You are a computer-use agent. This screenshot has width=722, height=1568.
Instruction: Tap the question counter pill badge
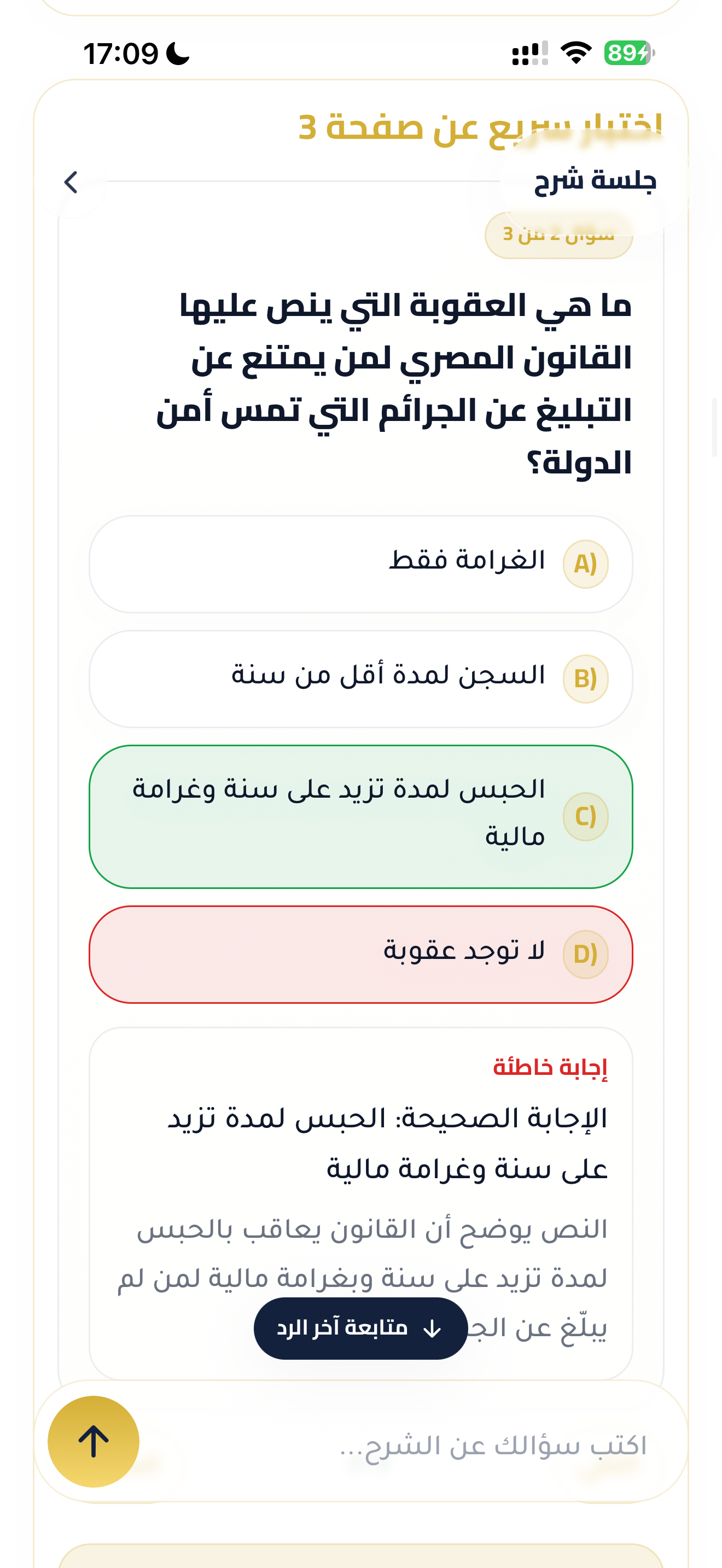(558, 235)
